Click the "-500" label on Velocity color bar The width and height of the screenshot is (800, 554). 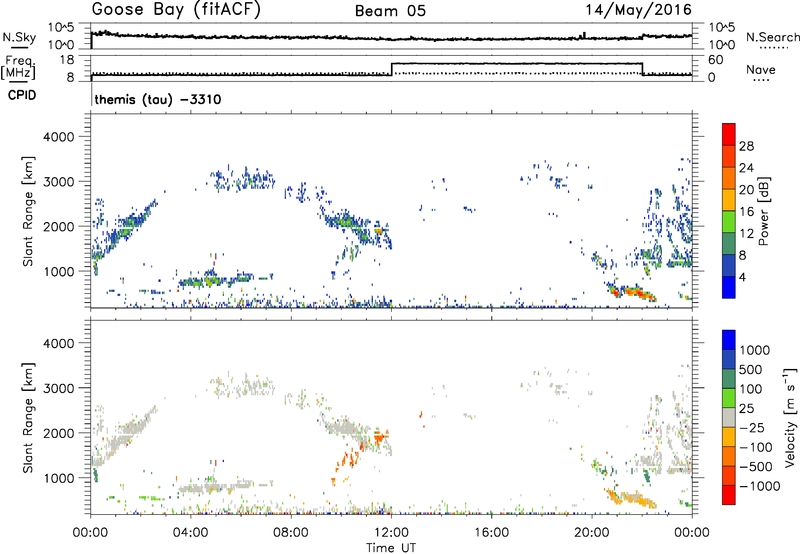pyautogui.click(x=755, y=466)
